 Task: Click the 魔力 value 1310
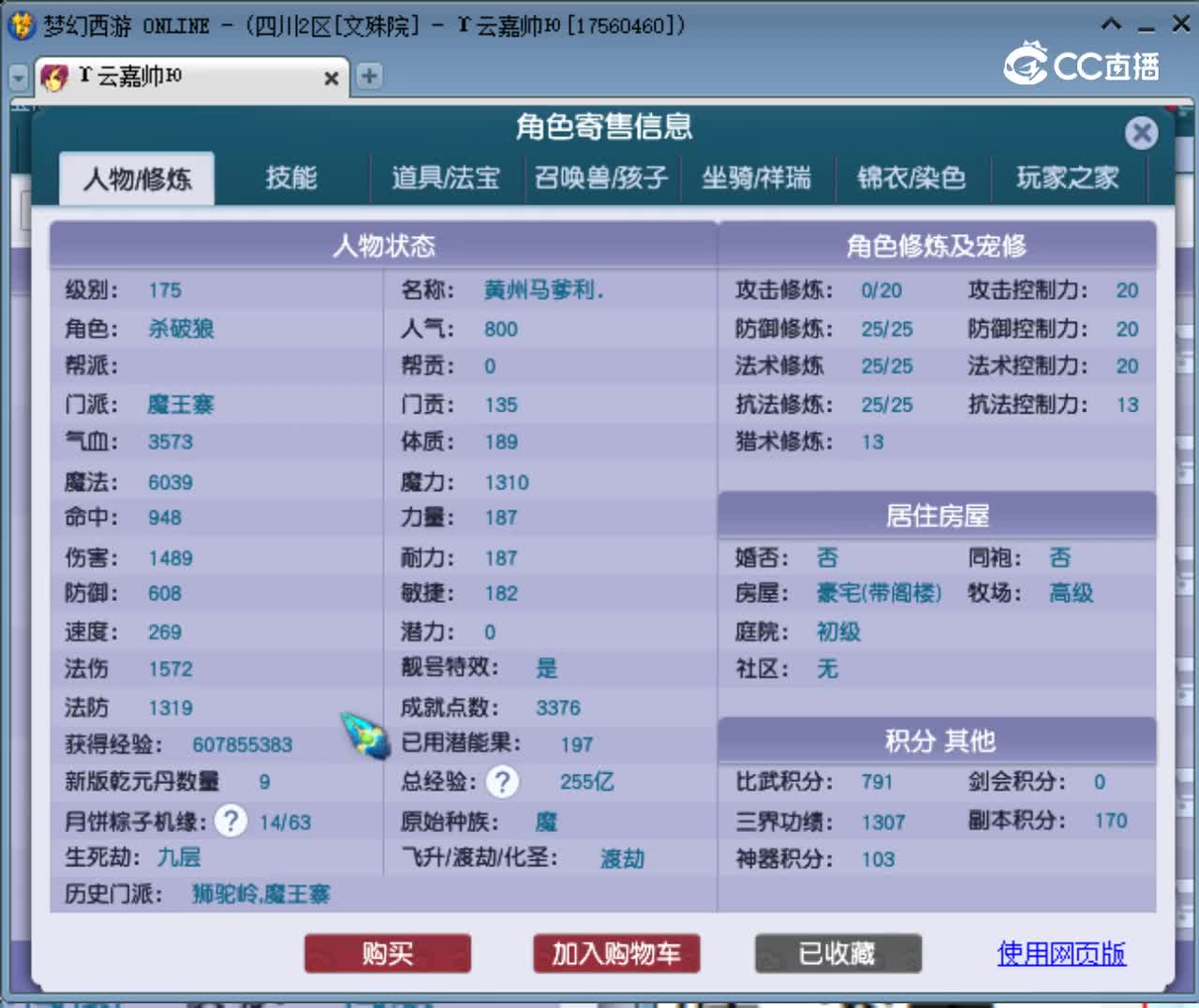coord(507,482)
